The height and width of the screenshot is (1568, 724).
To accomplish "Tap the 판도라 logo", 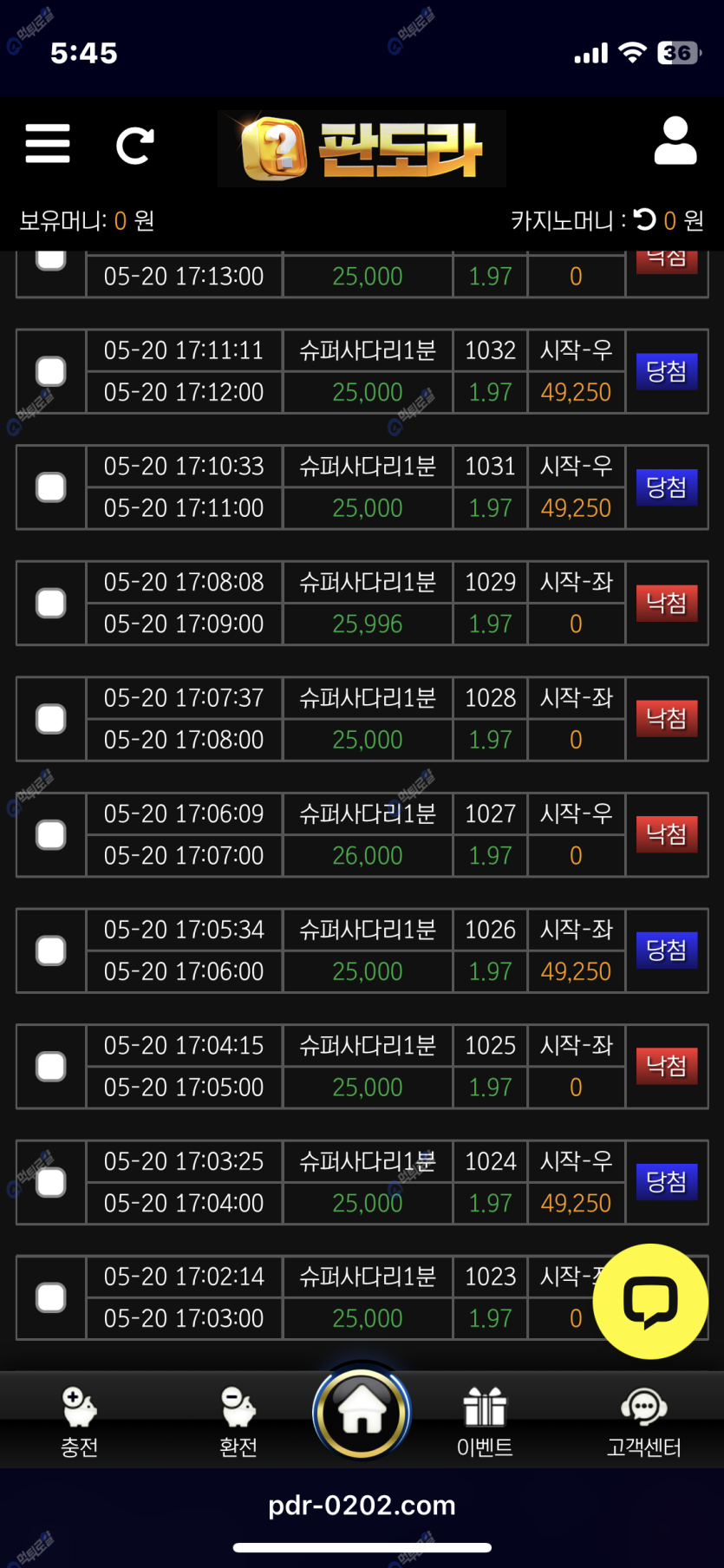I will pyautogui.click(x=362, y=148).
